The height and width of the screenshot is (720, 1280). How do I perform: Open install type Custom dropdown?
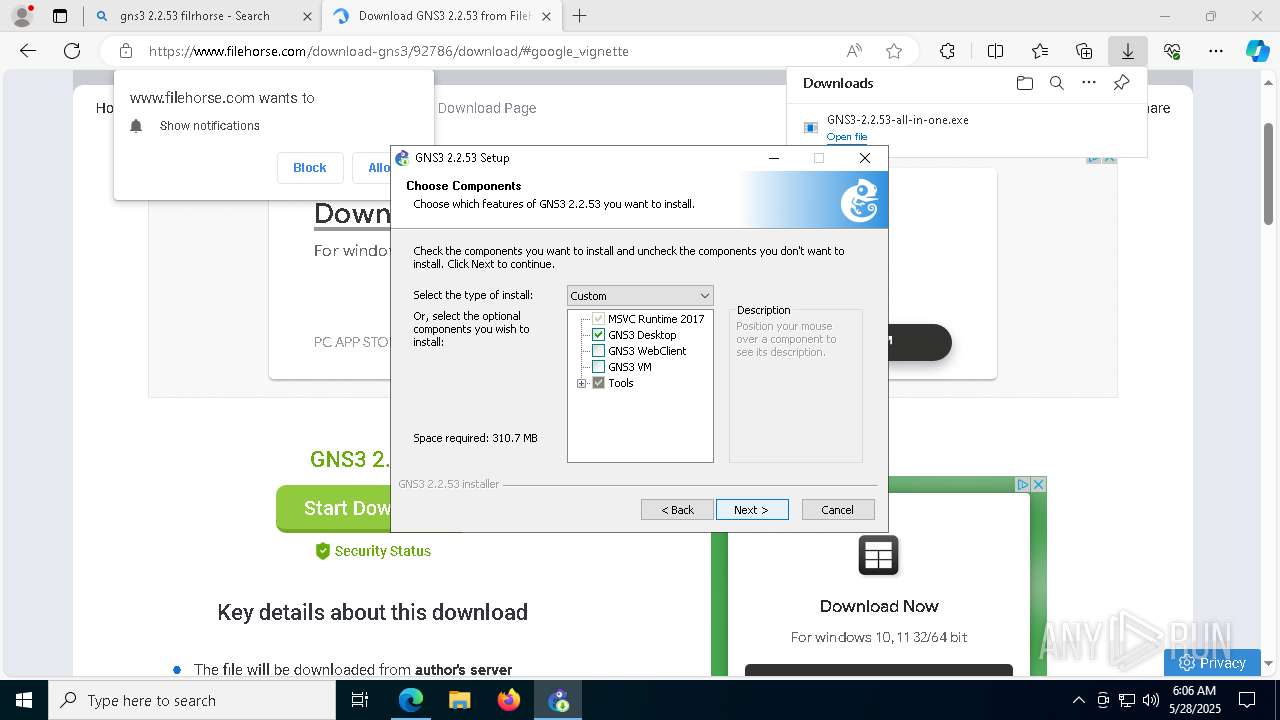tap(640, 296)
